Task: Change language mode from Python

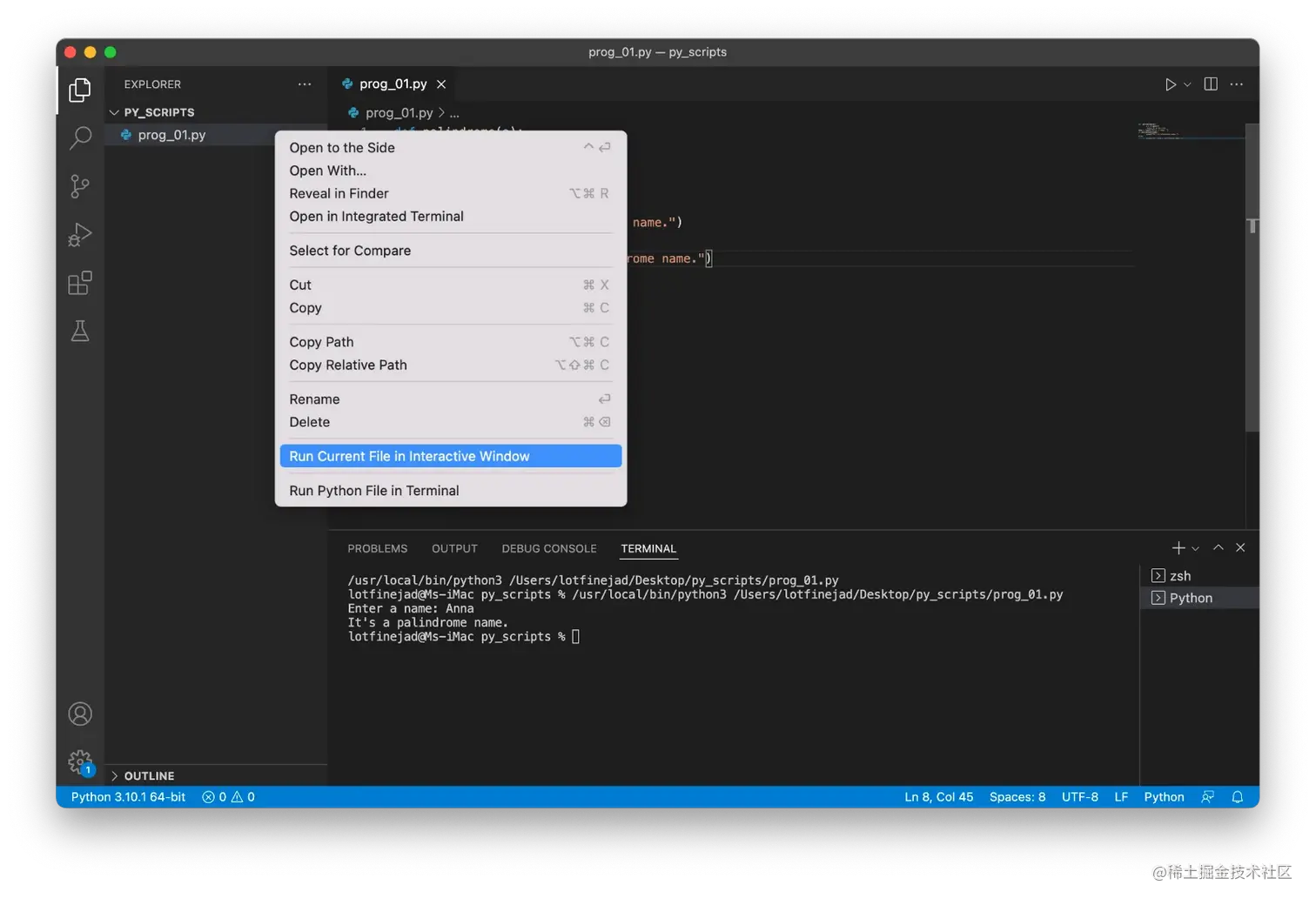Action: pyautogui.click(x=1164, y=797)
